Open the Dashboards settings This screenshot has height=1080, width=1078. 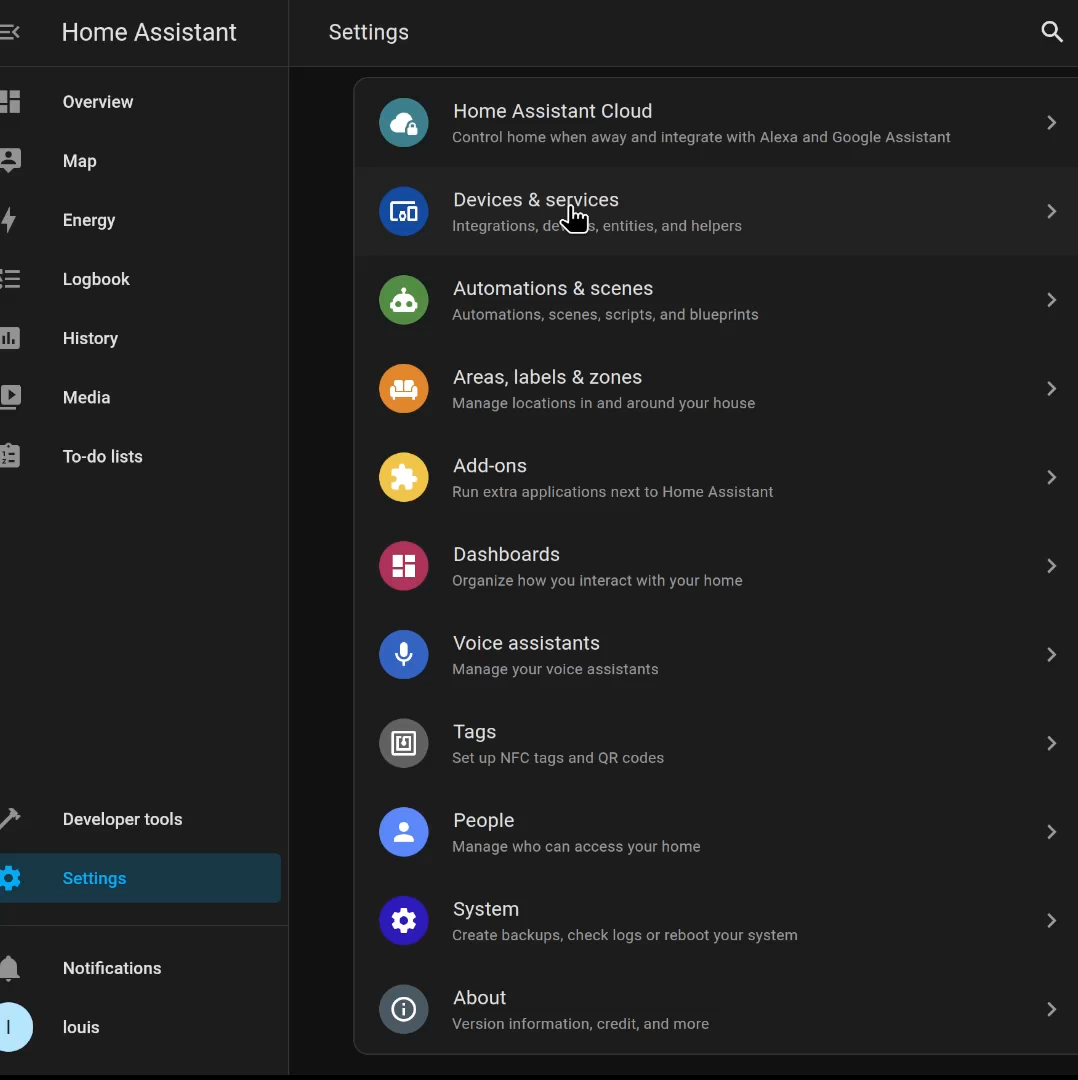click(x=716, y=566)
